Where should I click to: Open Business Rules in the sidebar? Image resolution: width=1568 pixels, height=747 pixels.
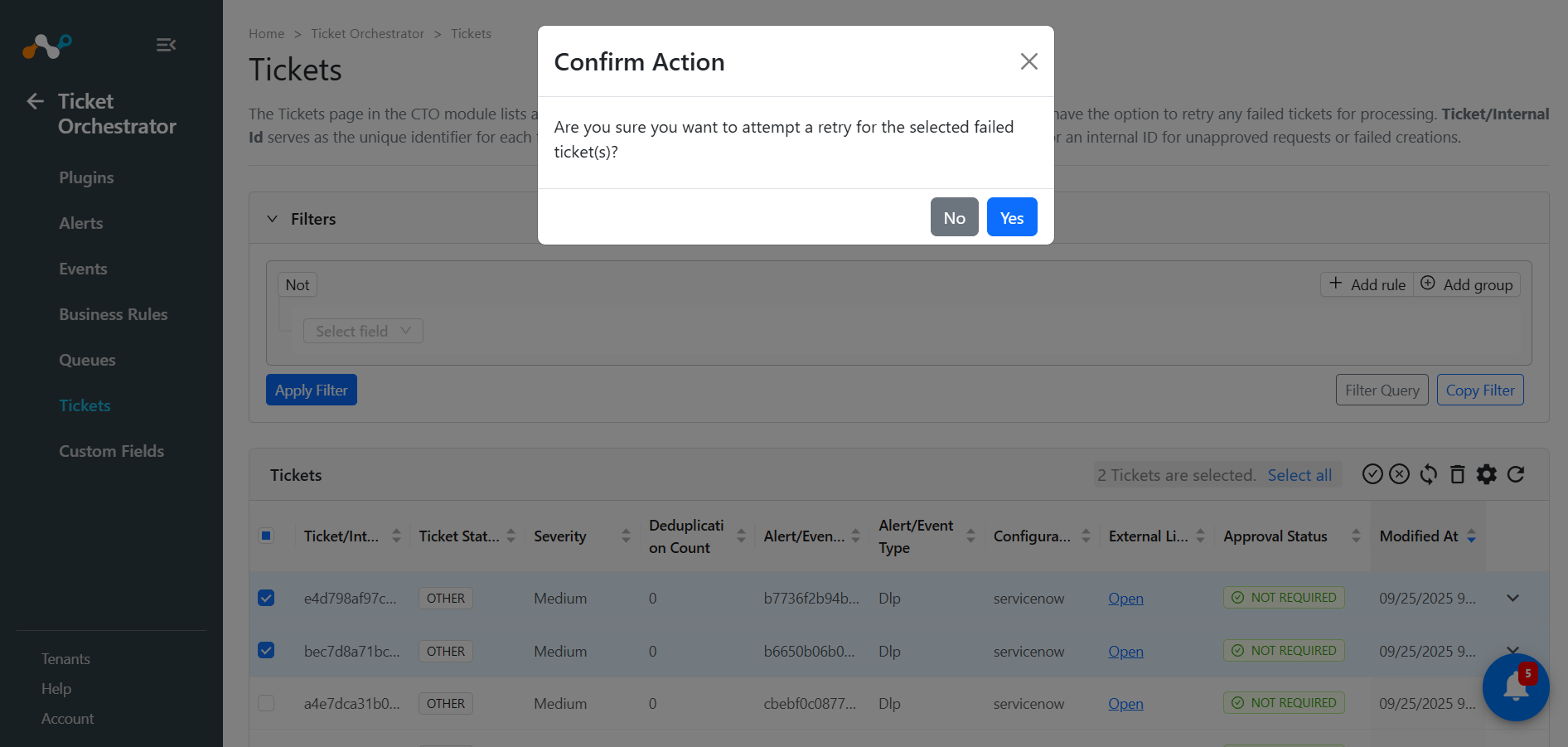point(114,314)
